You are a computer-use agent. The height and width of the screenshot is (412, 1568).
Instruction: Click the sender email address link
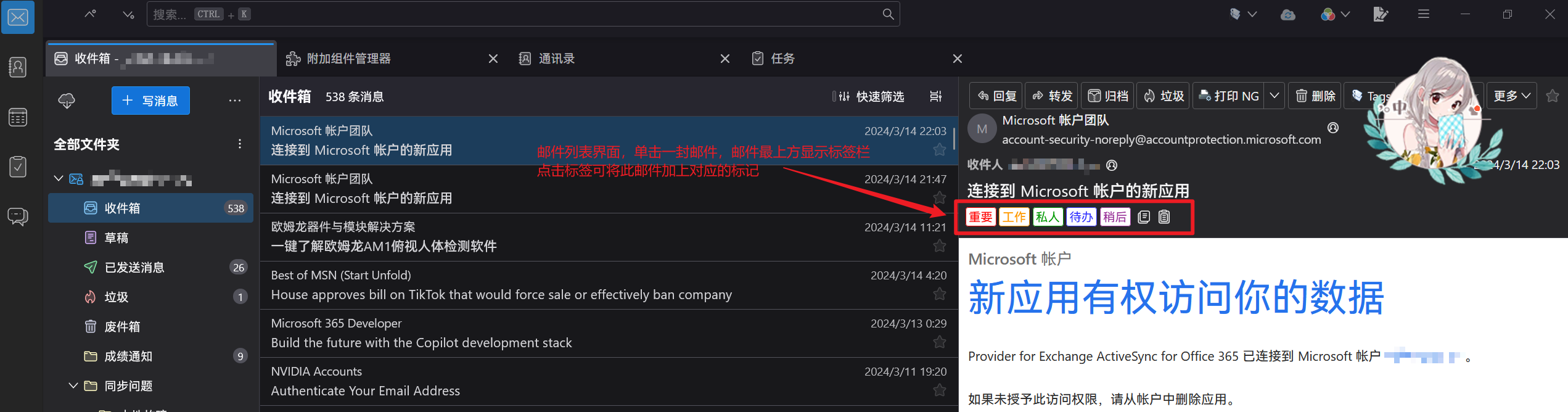(1162, 140)
